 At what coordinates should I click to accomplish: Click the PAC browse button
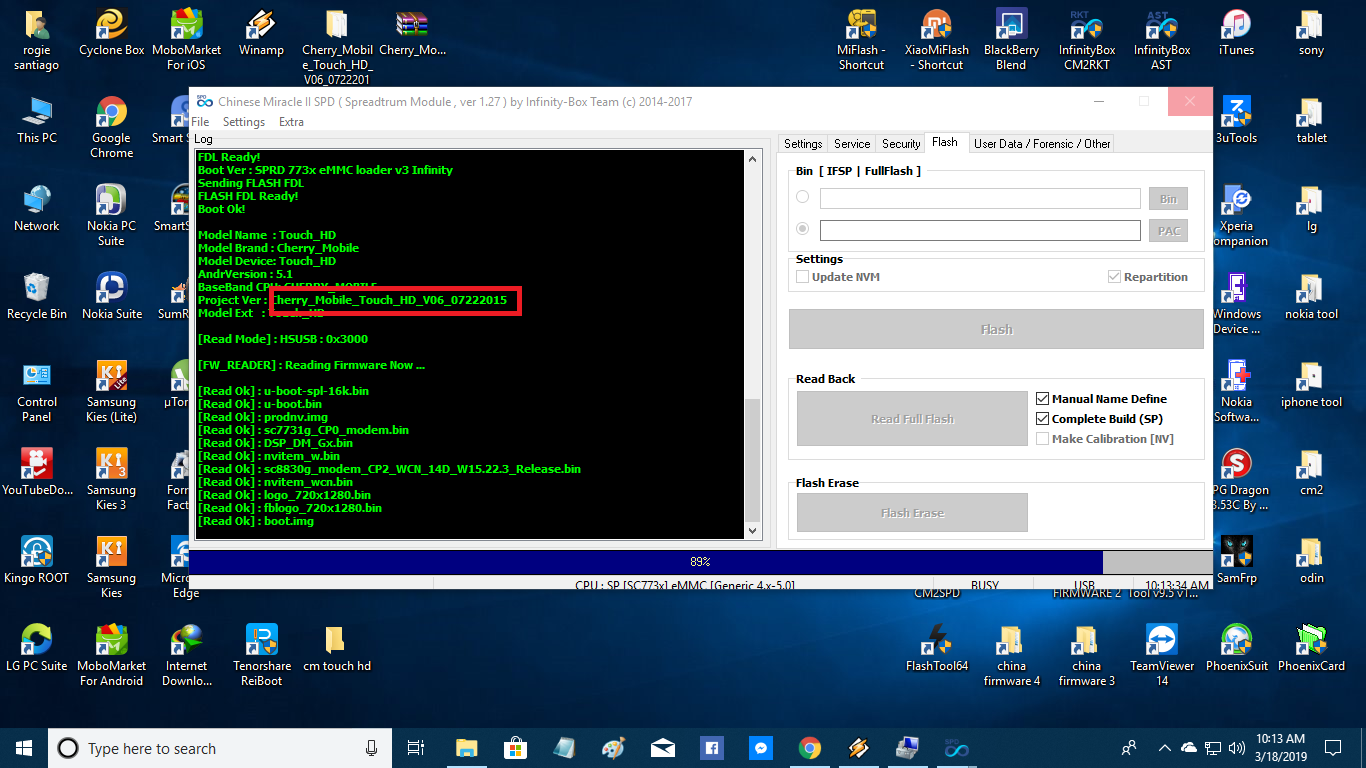click(x=1168, y=231)
